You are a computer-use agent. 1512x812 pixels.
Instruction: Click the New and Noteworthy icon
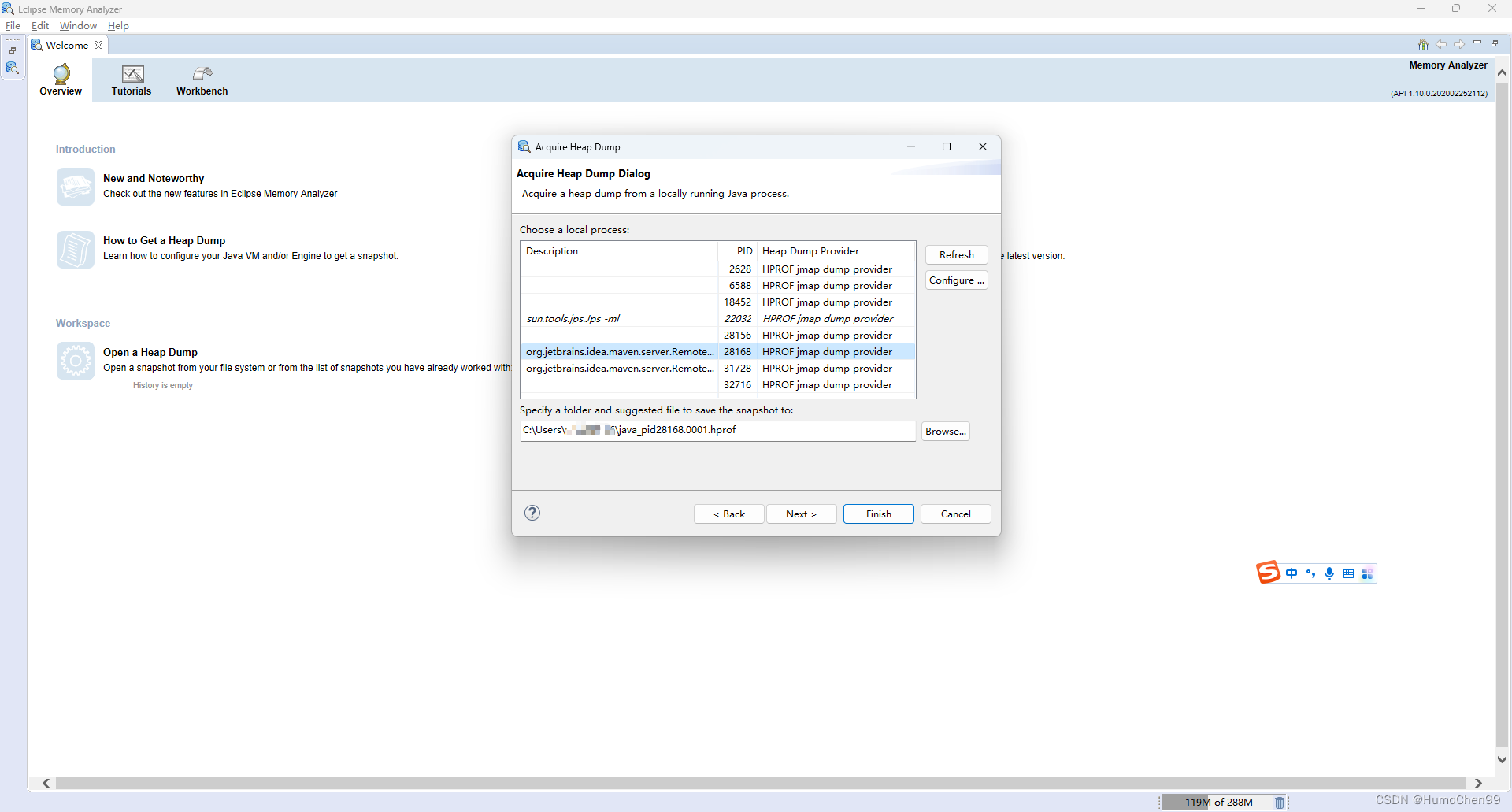[76, 187]
